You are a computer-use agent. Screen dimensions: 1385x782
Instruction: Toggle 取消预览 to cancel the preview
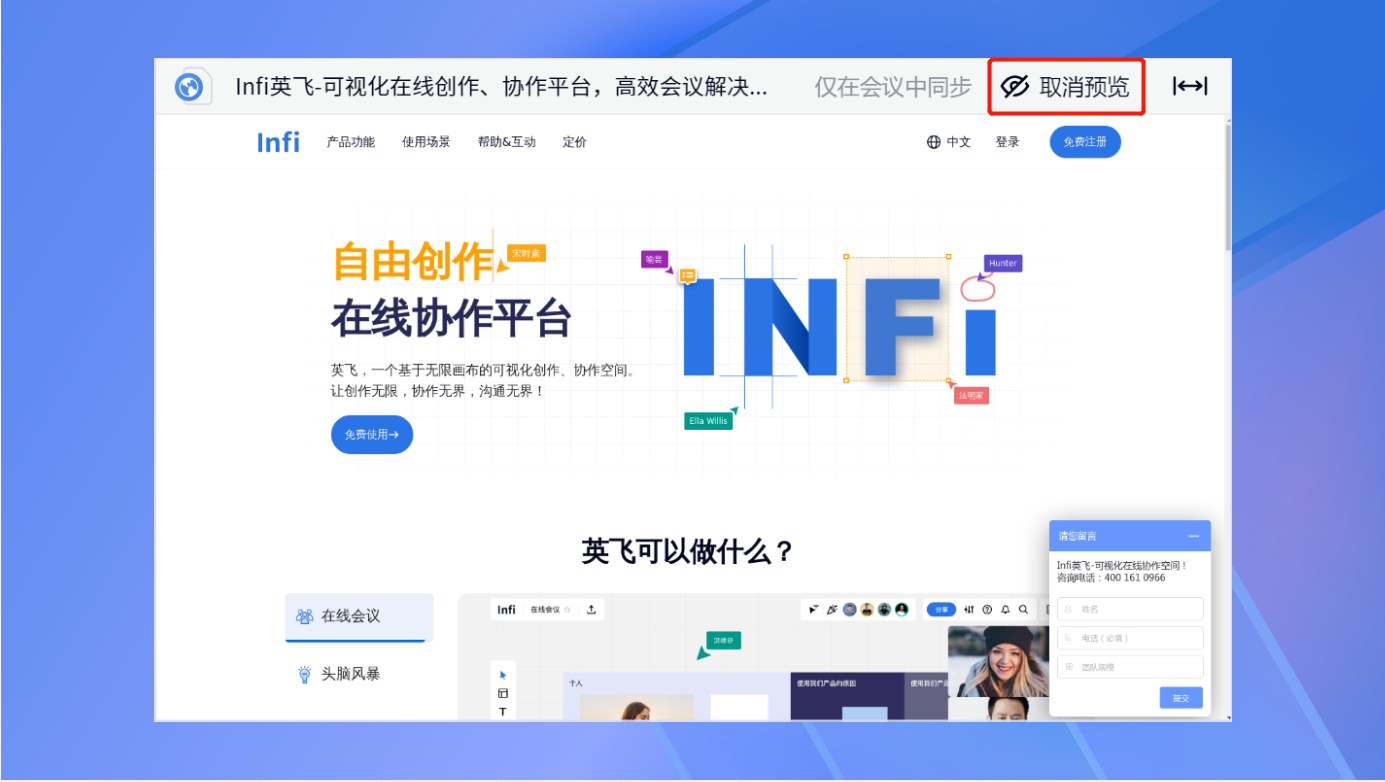coord(1066,87)
